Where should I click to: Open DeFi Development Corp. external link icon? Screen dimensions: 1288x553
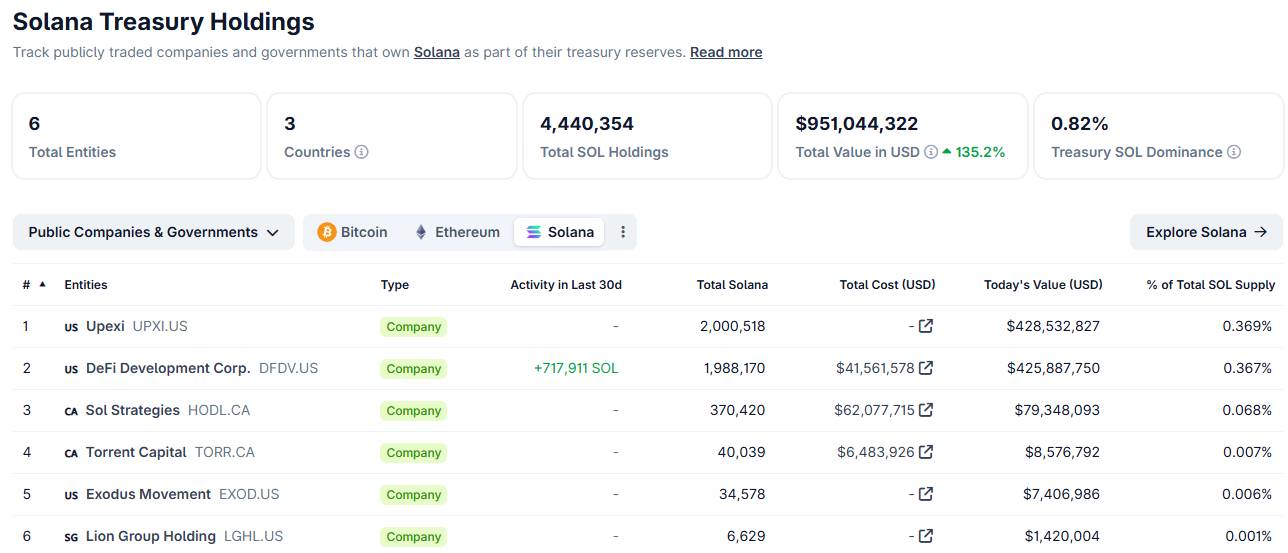click(926, 368)
